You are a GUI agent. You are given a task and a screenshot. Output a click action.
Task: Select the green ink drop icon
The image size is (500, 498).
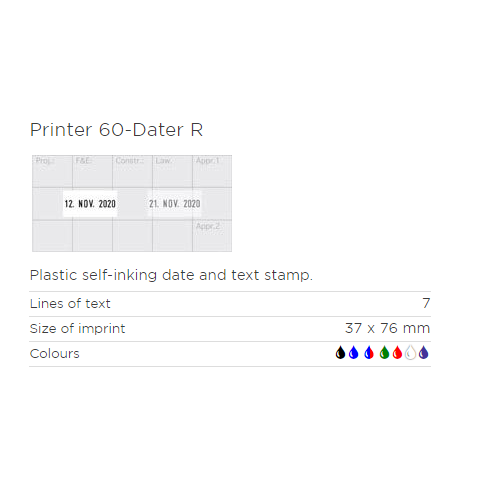(x=384, y=353)
